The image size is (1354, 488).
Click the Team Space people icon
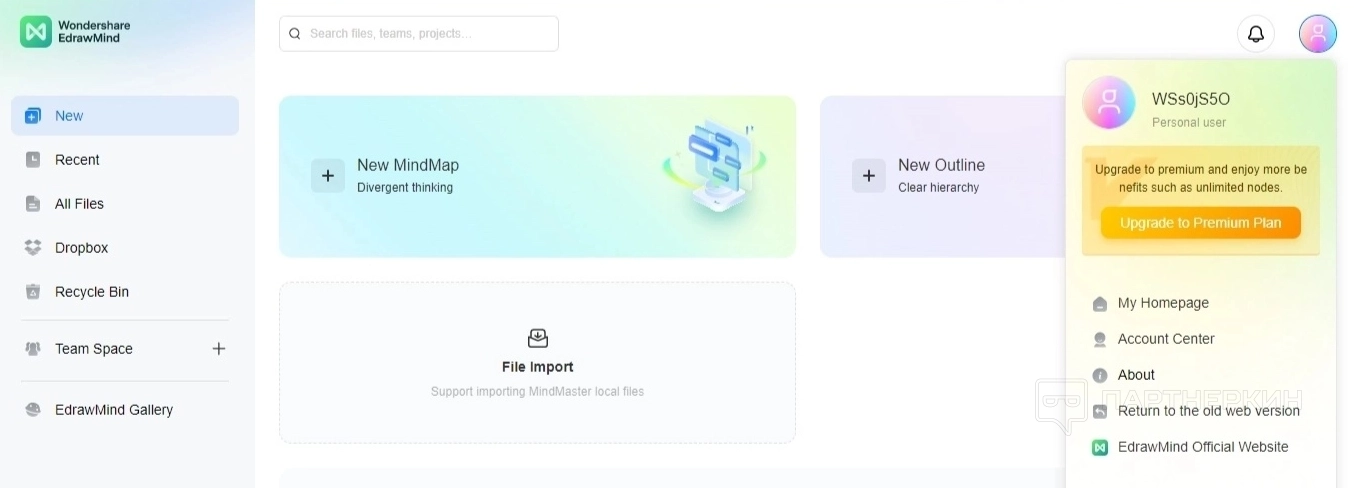click(33, 349)
